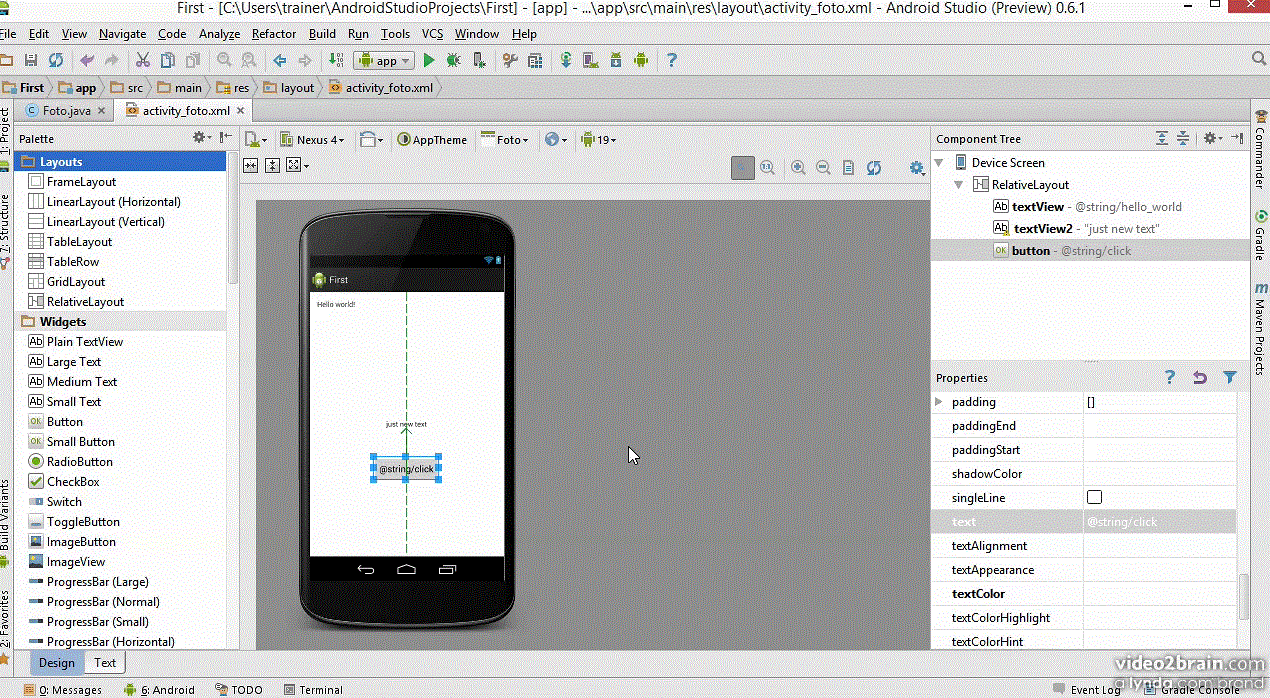Open the app run configuration dropdown
Screen dimensions: 1270x698
coord(383,60)
